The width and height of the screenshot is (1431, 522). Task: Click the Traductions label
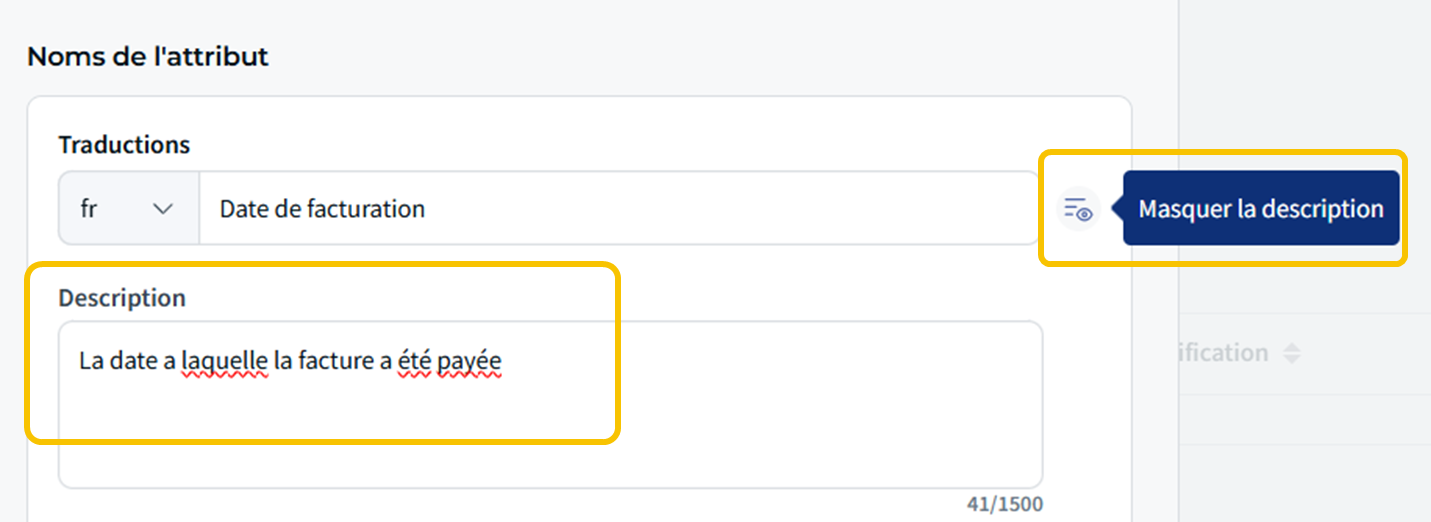click(x=124, y=144)
